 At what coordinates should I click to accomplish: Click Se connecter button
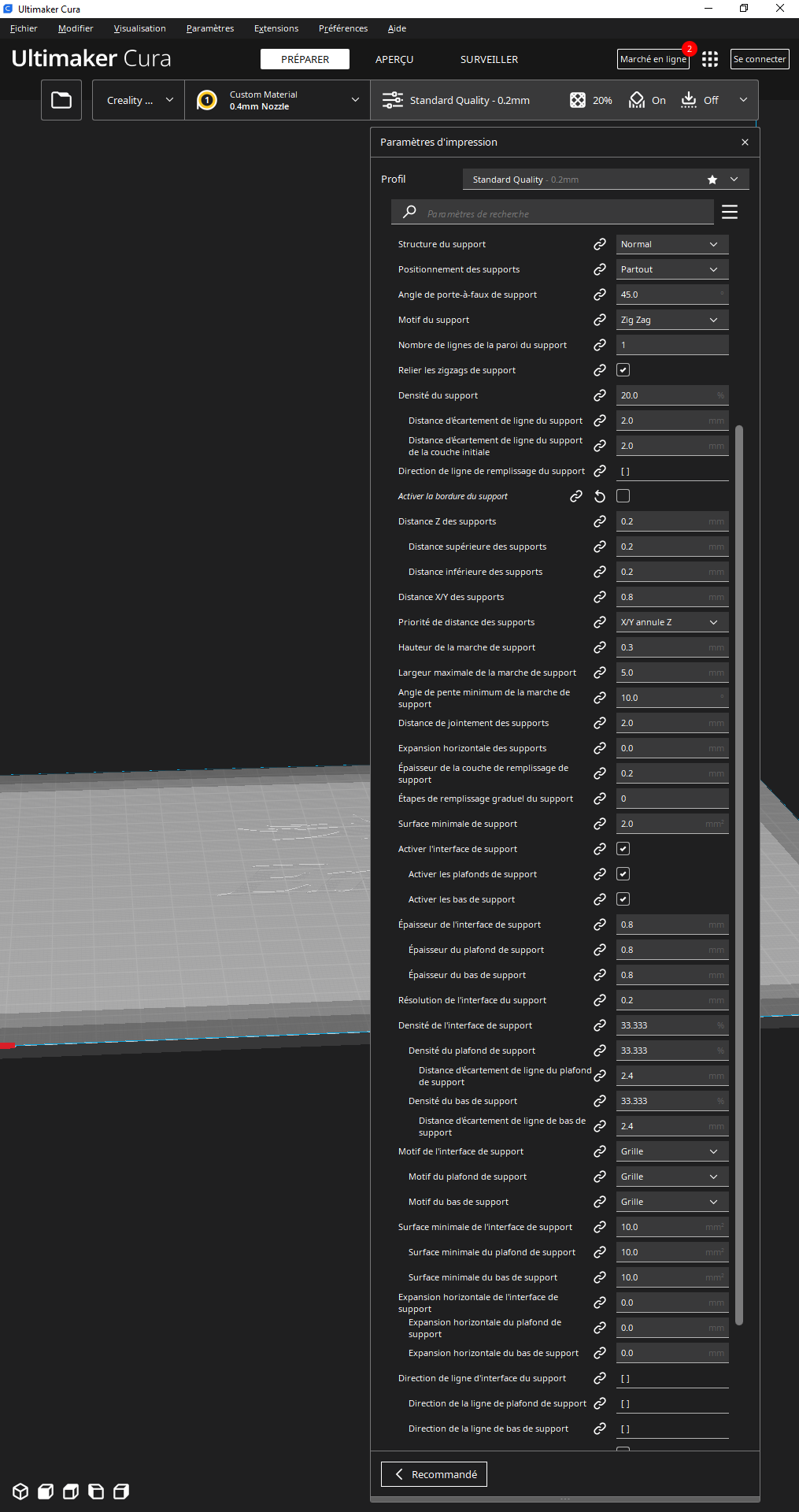point(760,59)
